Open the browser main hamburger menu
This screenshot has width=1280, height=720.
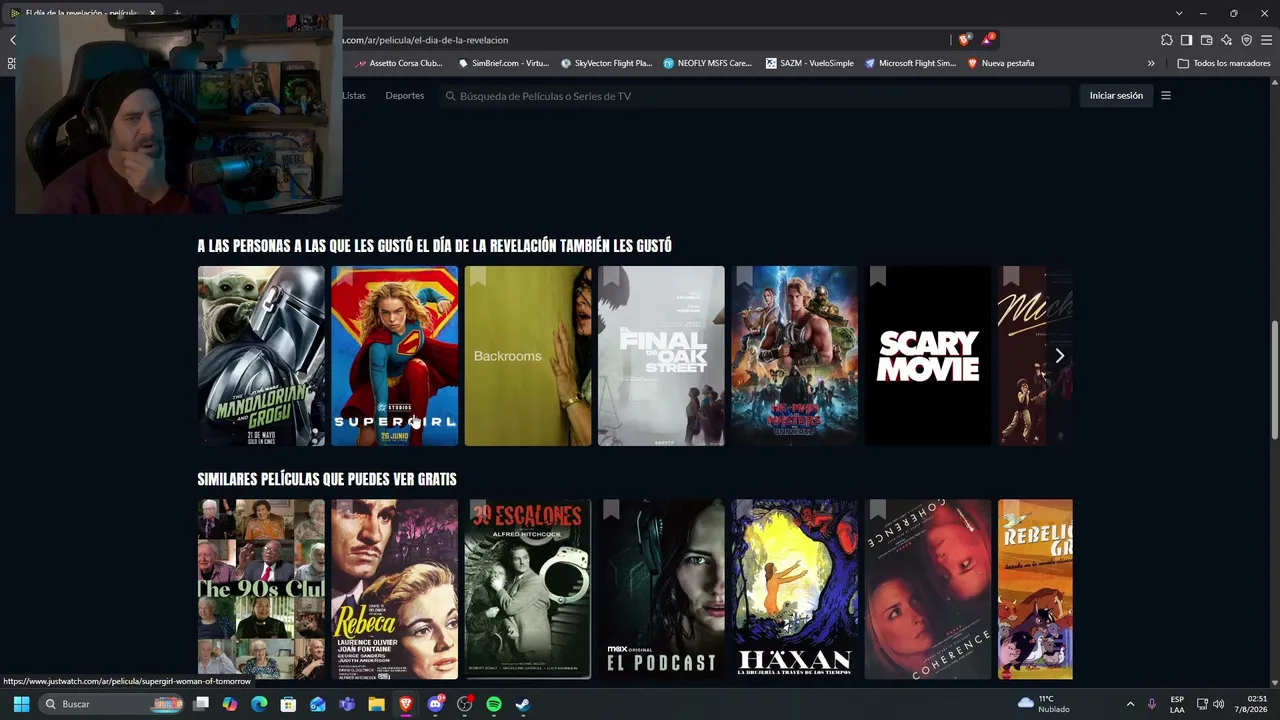click(x=1266, y=40)
